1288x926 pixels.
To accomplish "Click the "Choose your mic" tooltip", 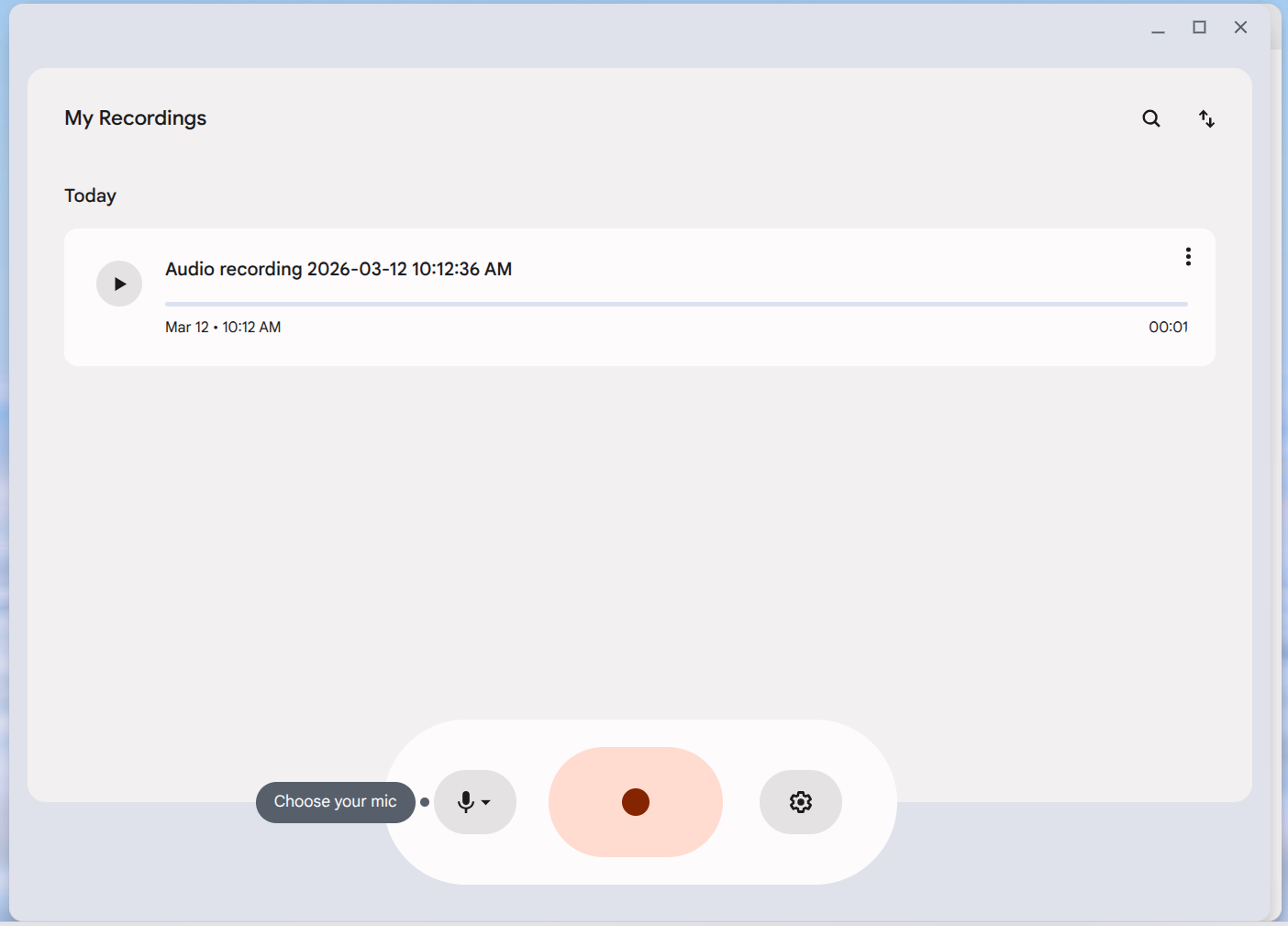I will [x=335, y=802].
